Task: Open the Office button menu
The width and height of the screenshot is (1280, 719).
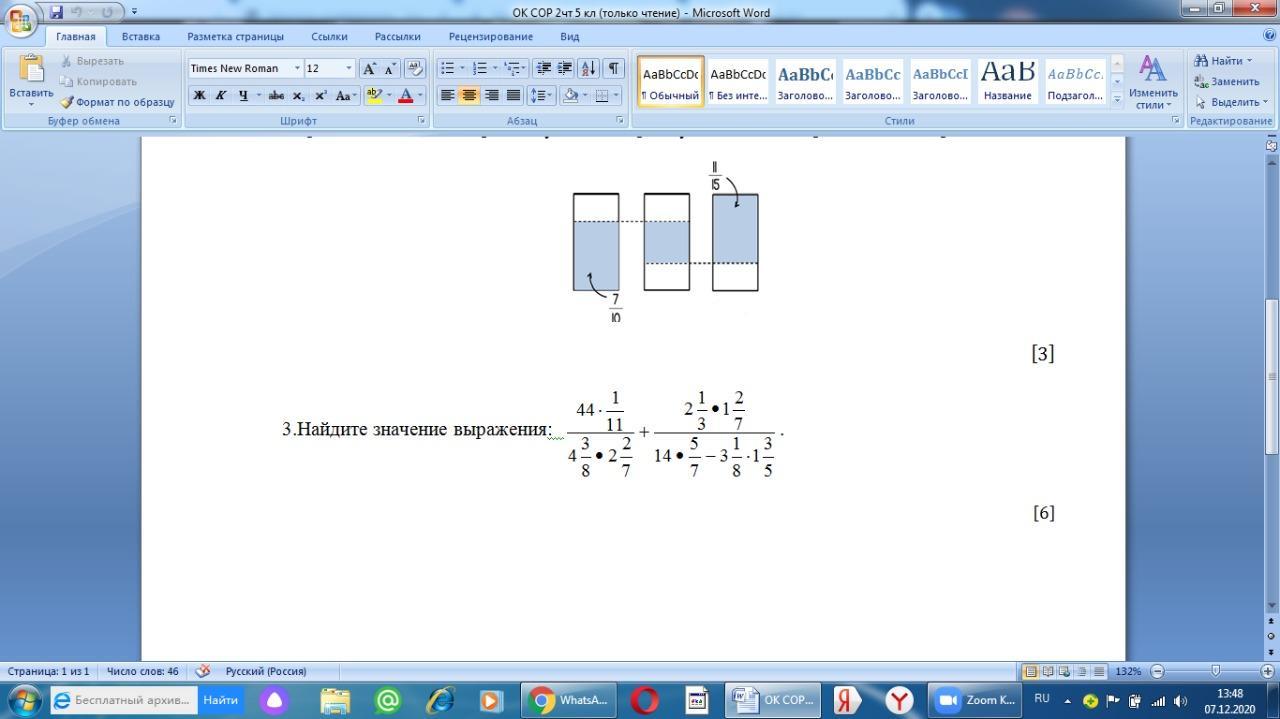Action: pyautogui.click(x=20, y=18)
